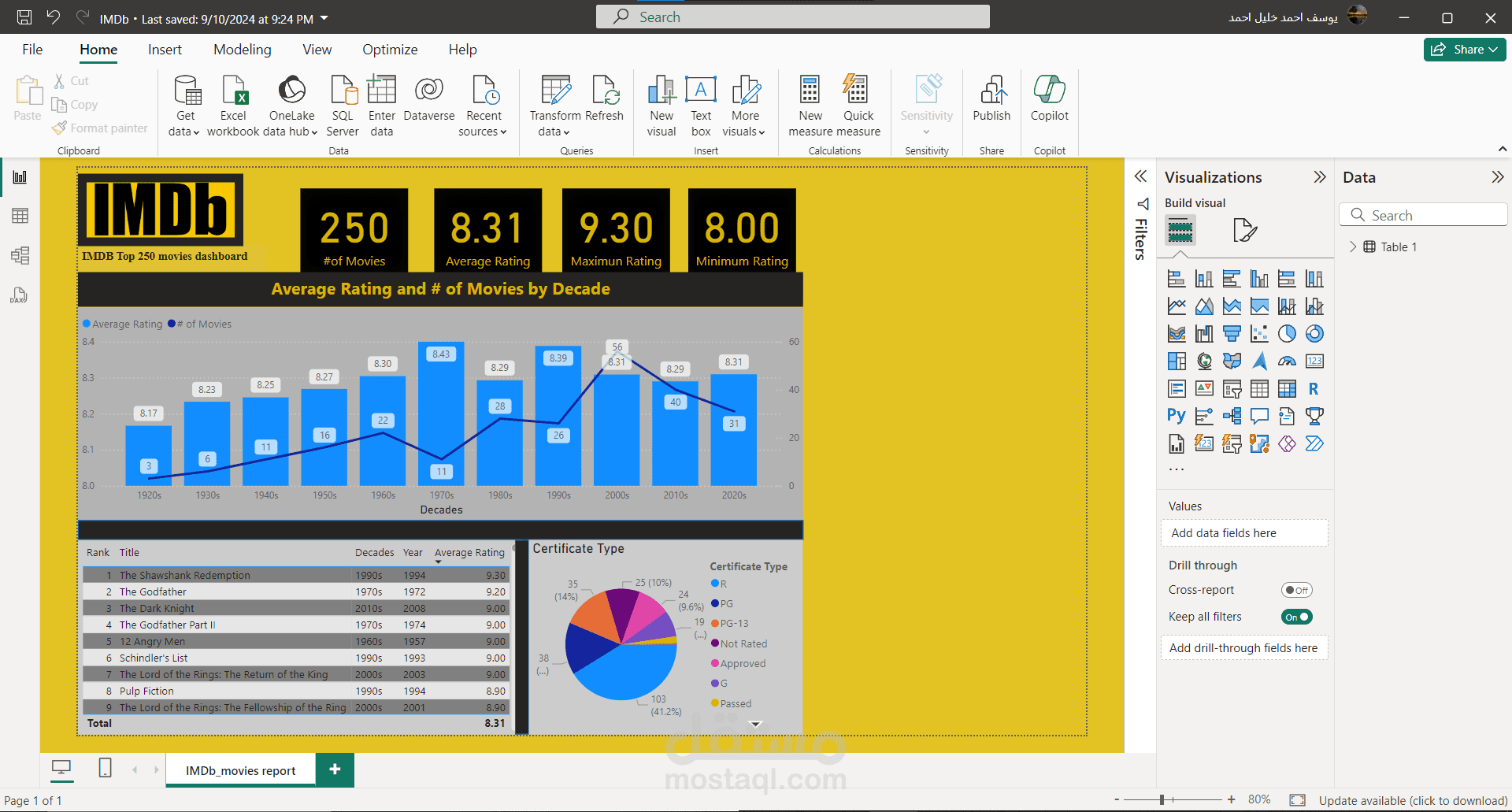The image size is (1512, 812).
Task: Choose the Python visual icon
Action: 1177,416
